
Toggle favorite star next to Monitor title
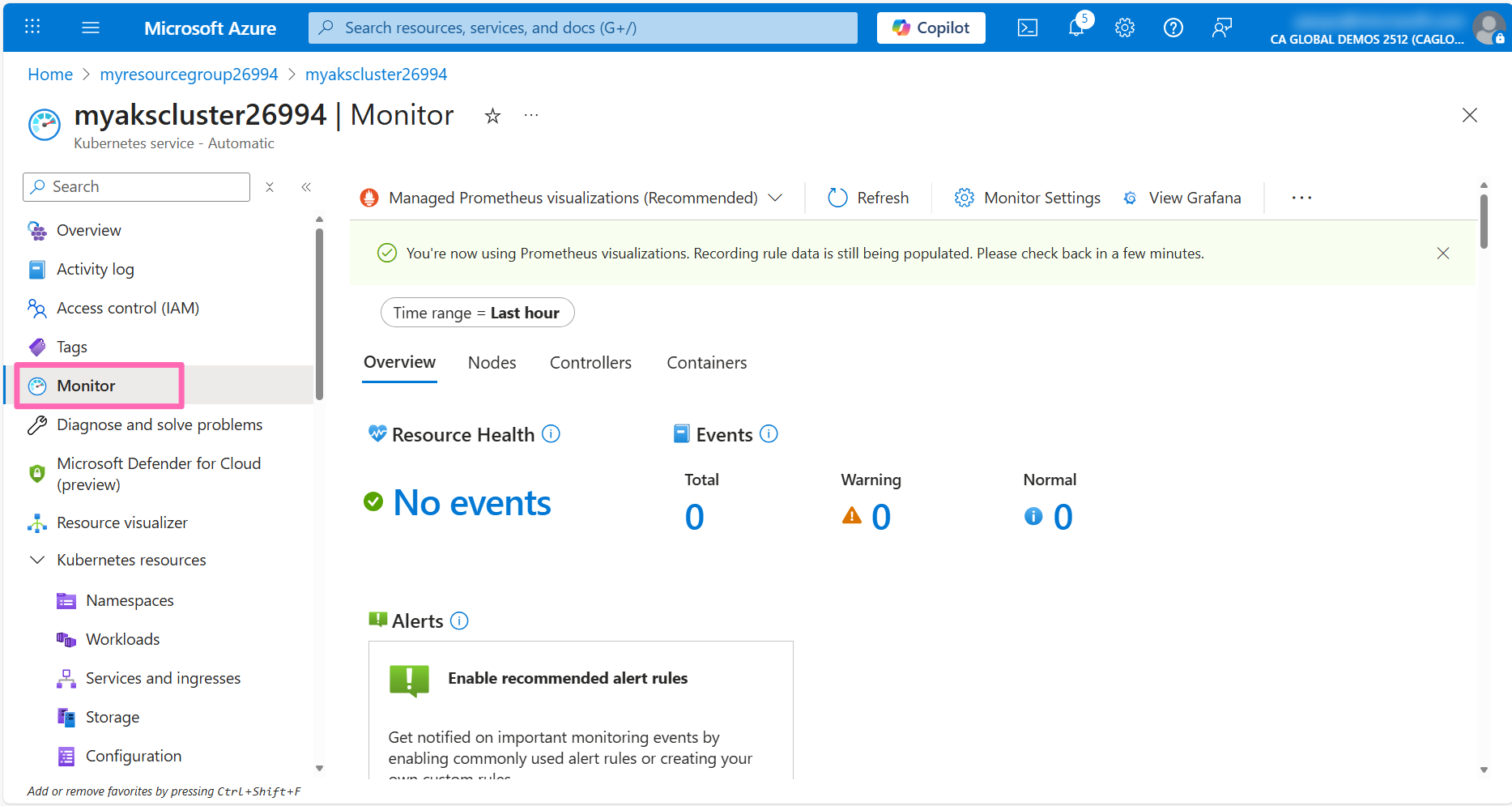pyautogui.click(x=492, y=116)
